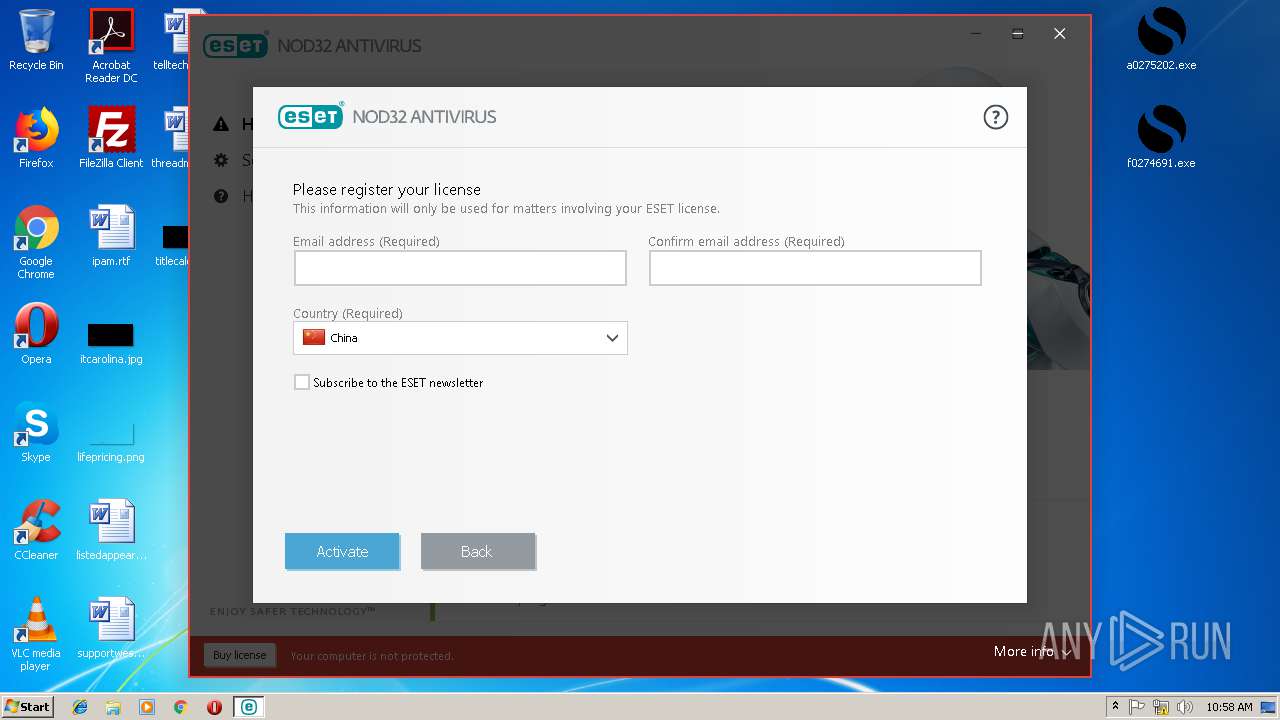This screenshot has width=1280, height=720.
Task: Click the Buy license button
Action: click(x=239, y=655)
